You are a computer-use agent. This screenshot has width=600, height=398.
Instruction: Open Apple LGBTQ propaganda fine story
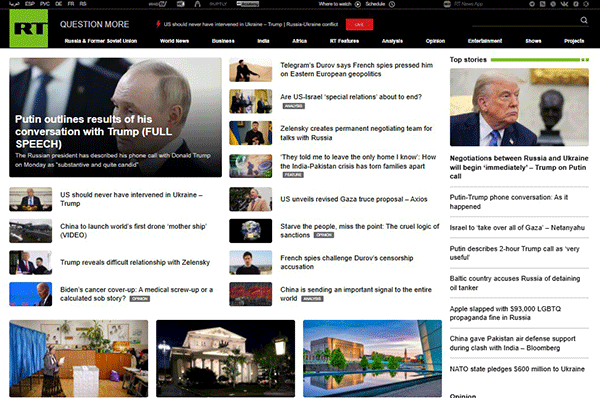coord(505,313)
